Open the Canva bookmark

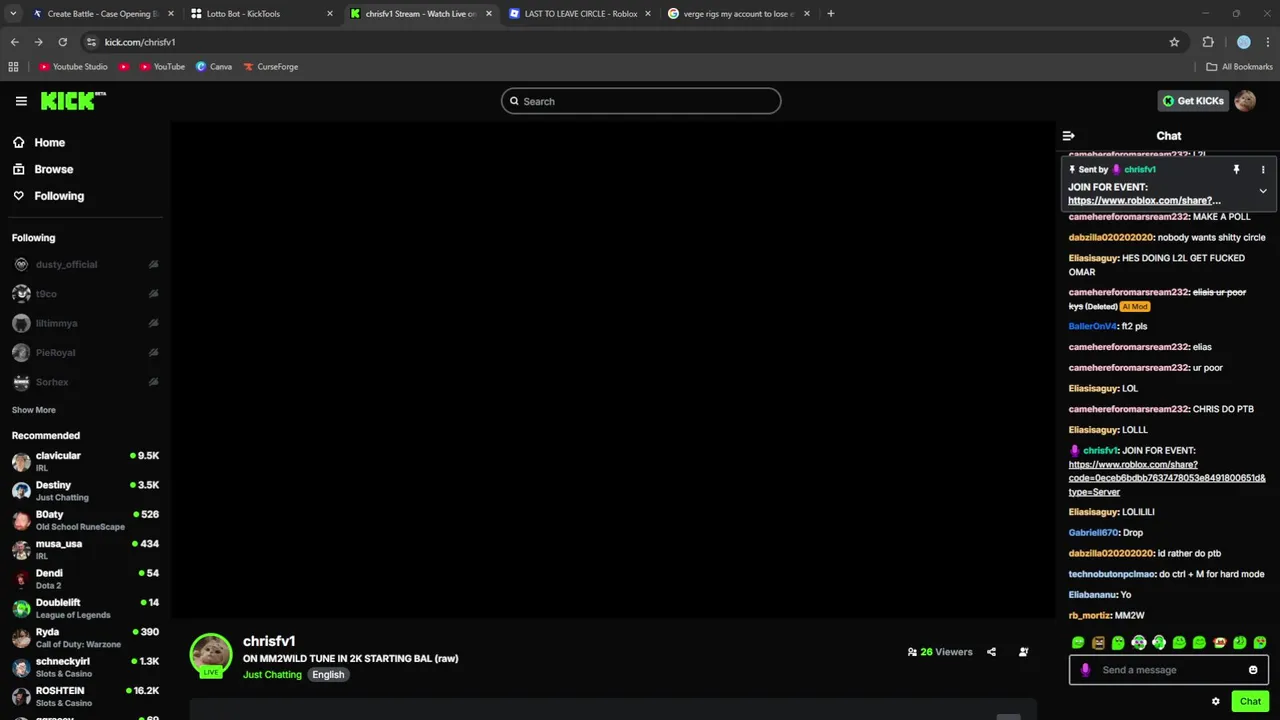pyautogui.click(x=214, y=67)
